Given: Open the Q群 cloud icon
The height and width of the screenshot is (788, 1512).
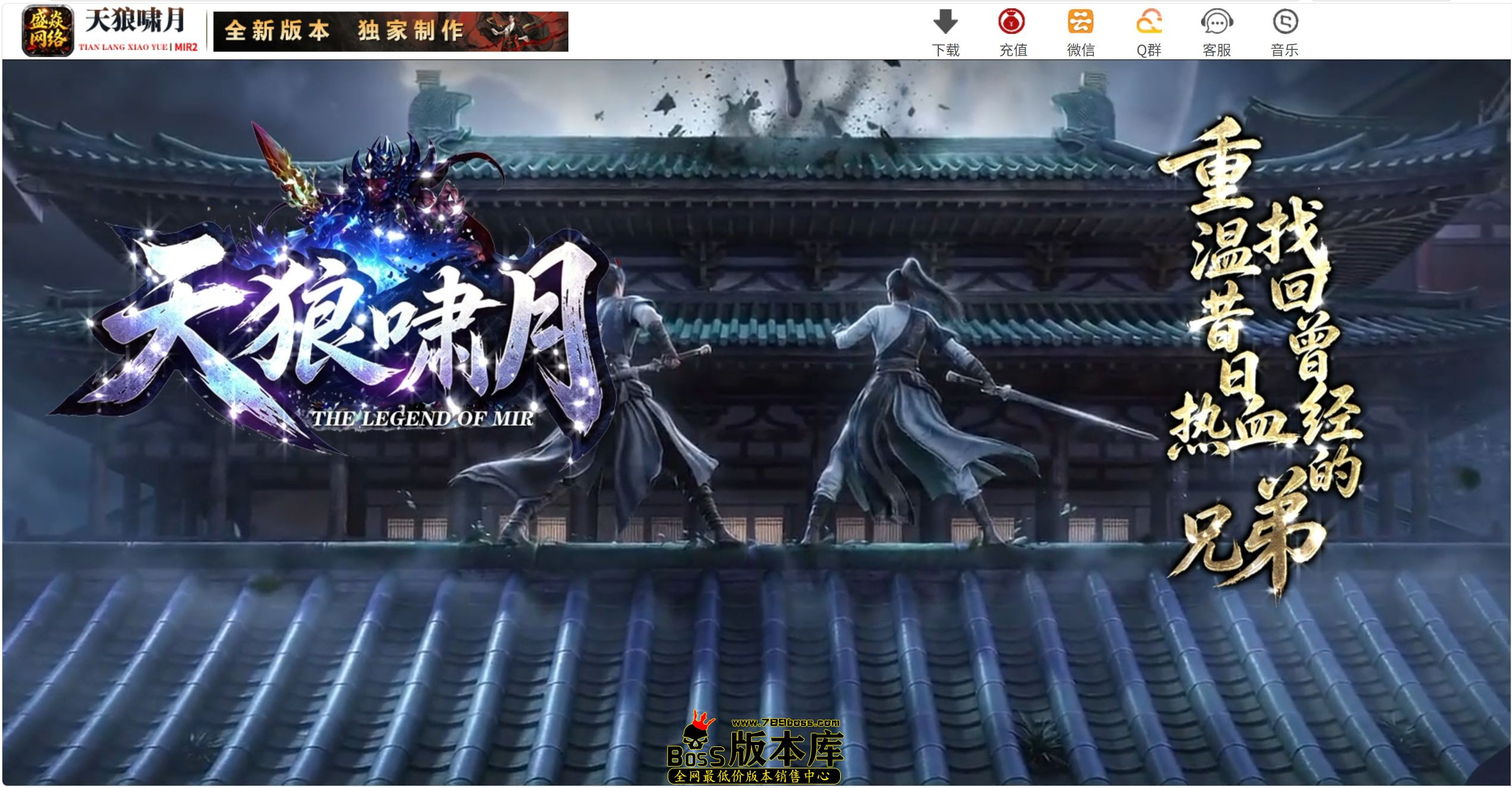Looking at the screenshot, I should click(x=1149, y=22).
